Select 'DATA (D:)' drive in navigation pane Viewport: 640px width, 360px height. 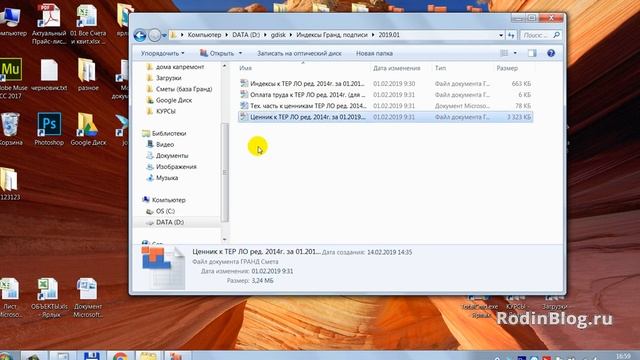pyautogui.click(x=165, y=222)
